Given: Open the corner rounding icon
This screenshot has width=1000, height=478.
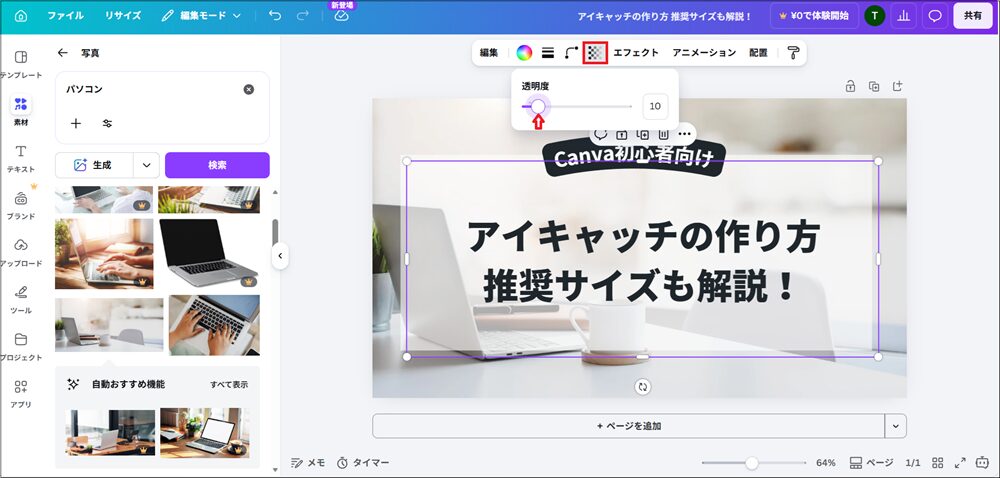Looking at the screenshot, I should 571,53.
